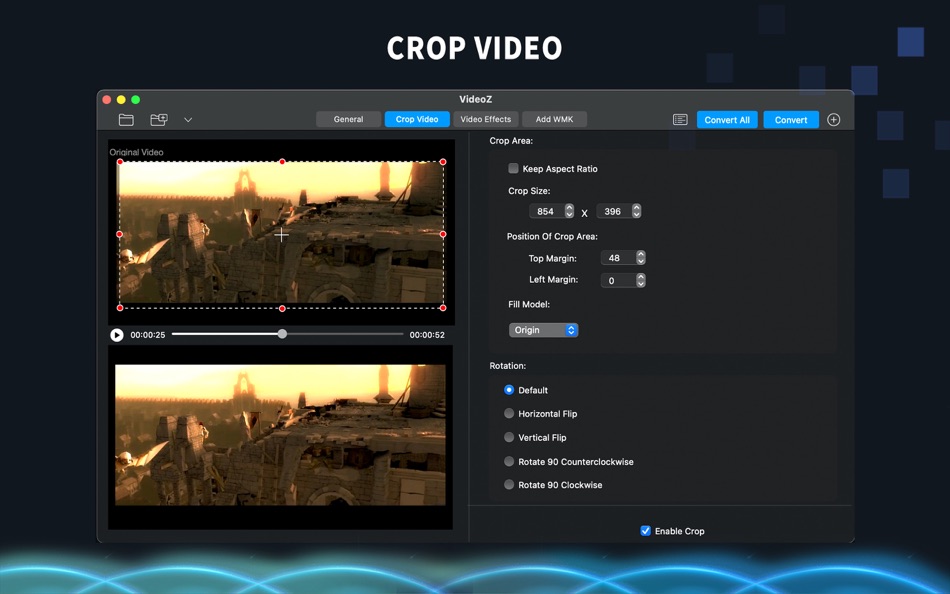Click the top-right crop handle

pos(443,162)
